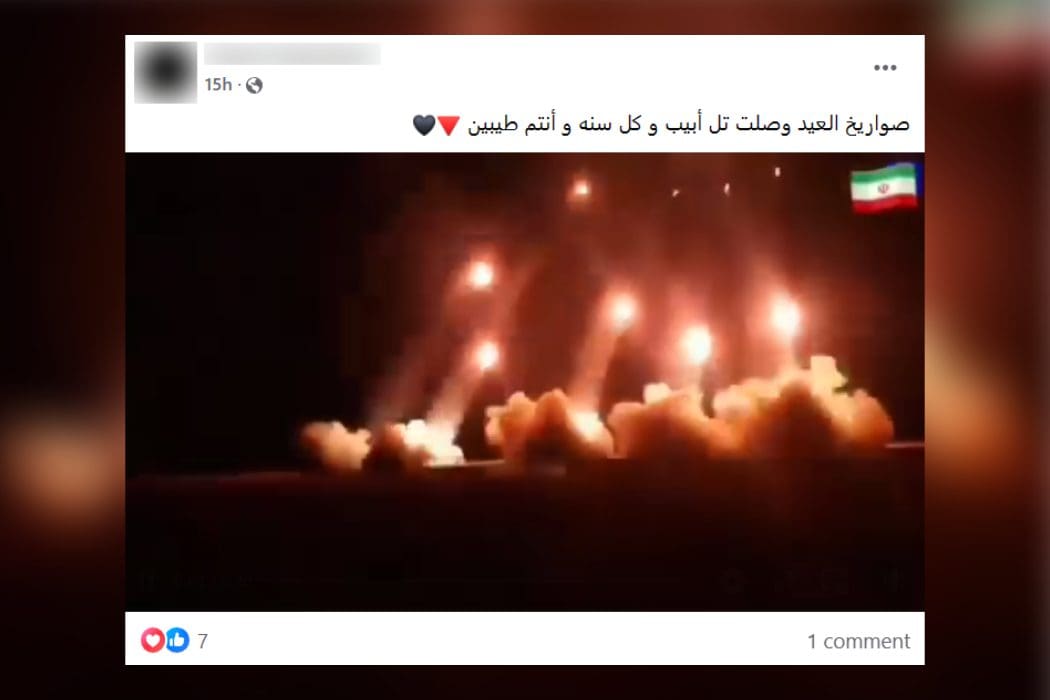Click the blurred background outside the post
Viewport: 1050px width, 700px height.
coord(62,348)
